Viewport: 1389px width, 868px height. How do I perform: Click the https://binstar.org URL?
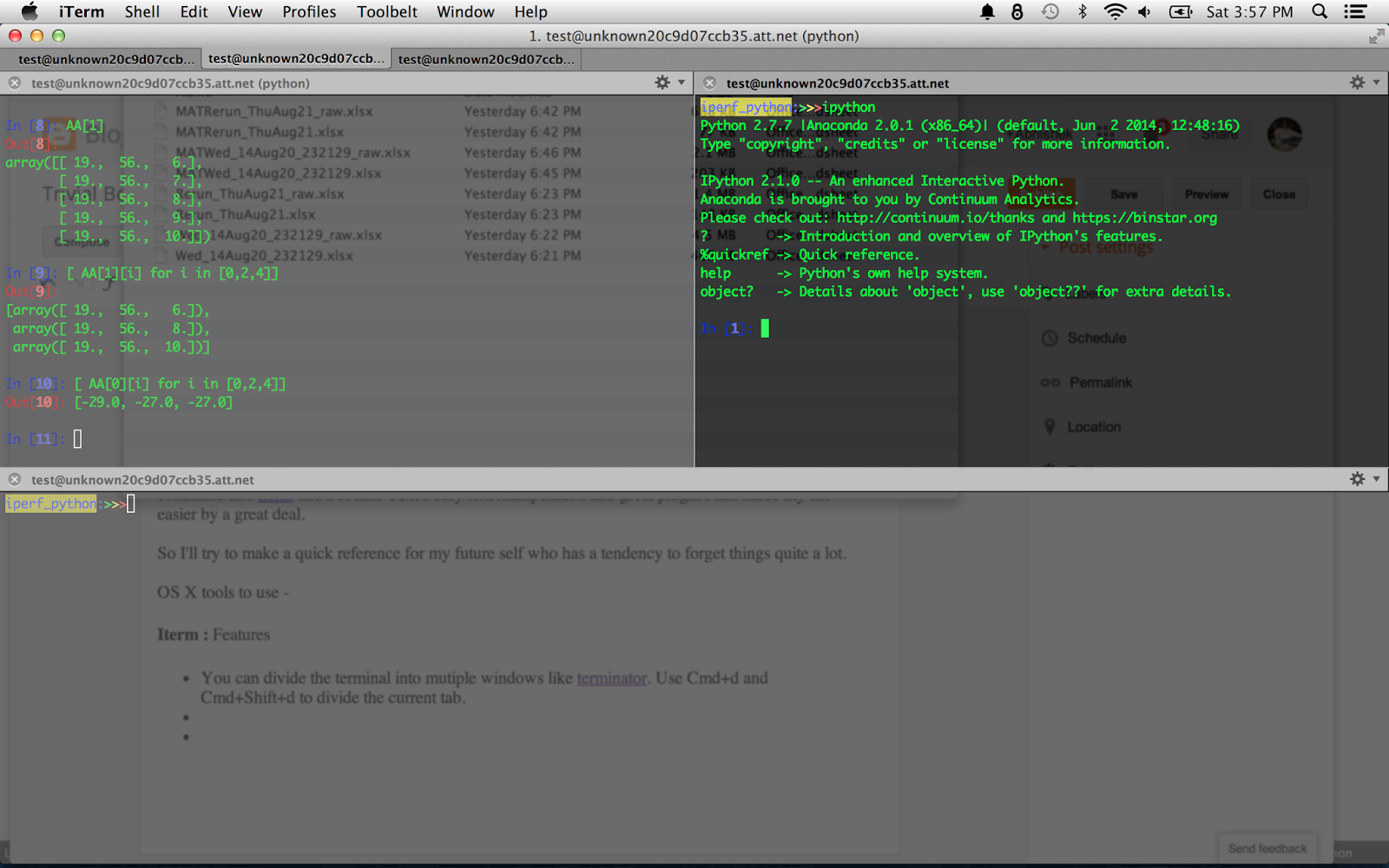click(1144, 218)
